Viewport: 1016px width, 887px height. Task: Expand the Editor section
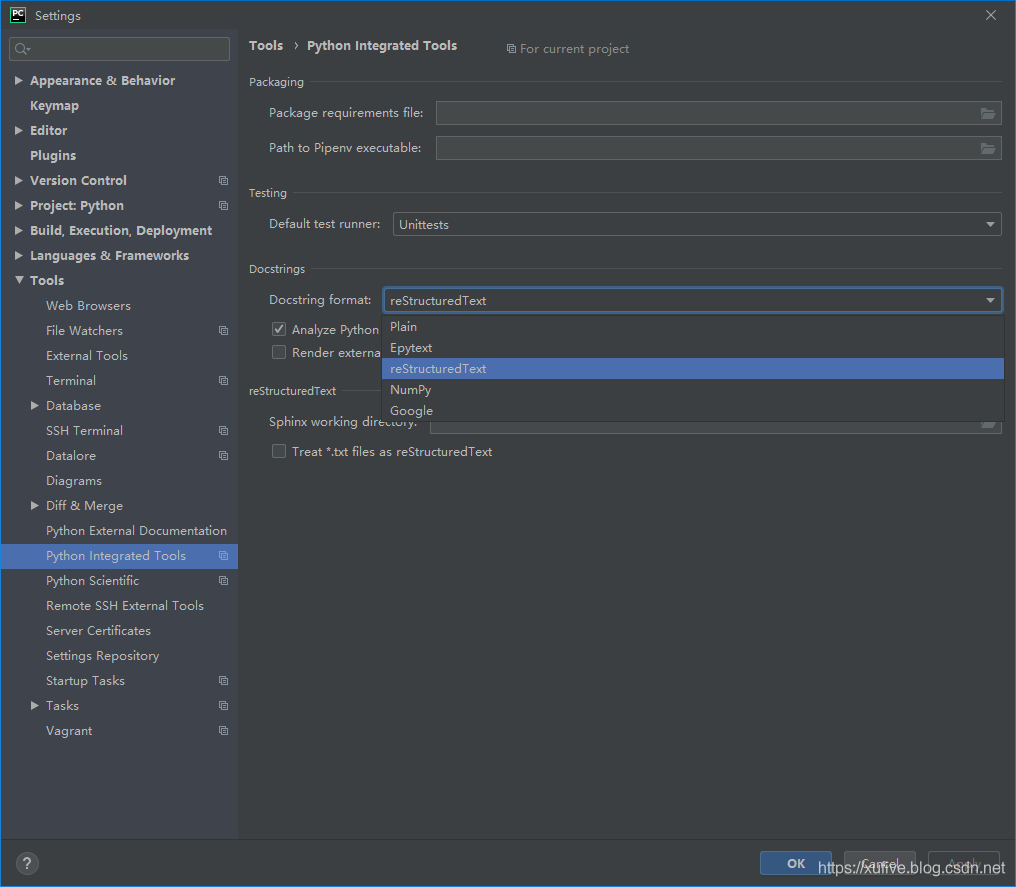click(19, 130)
